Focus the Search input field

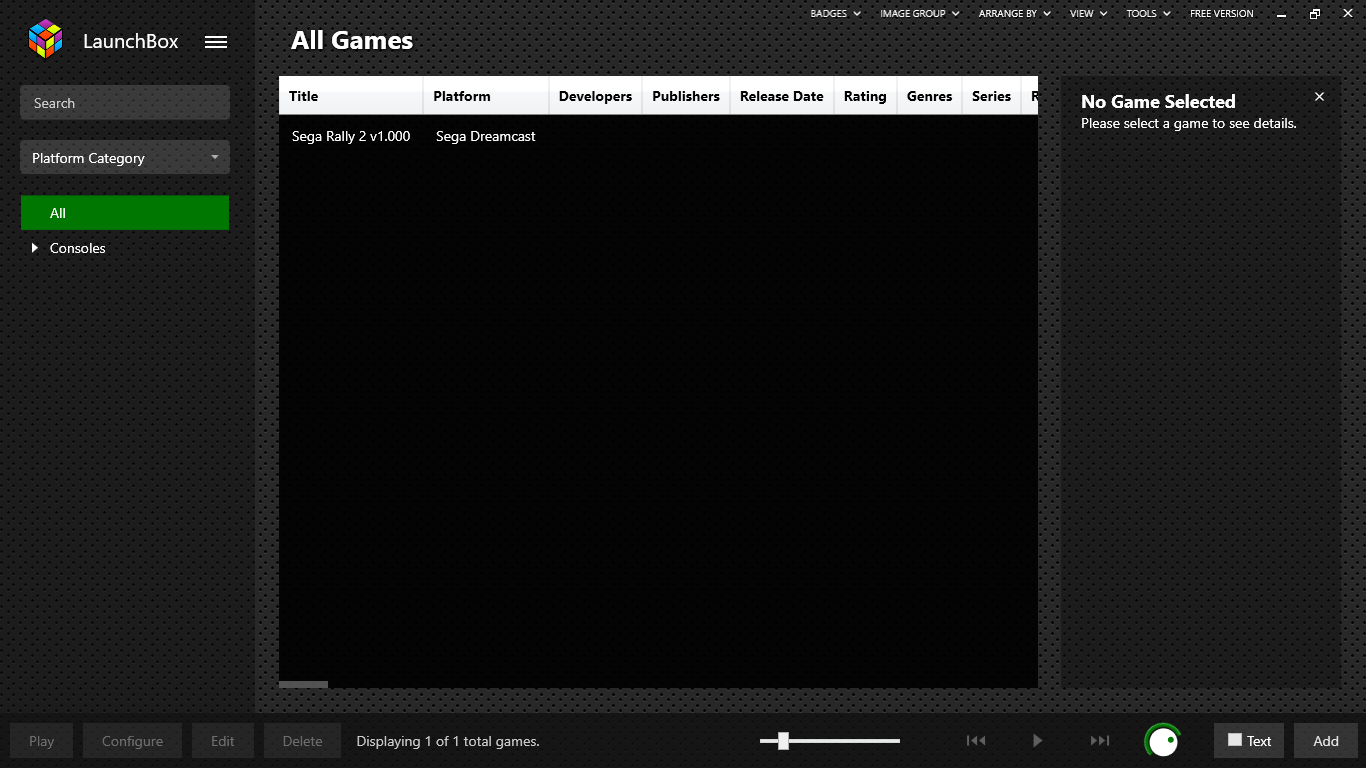(x=125, y=103)
